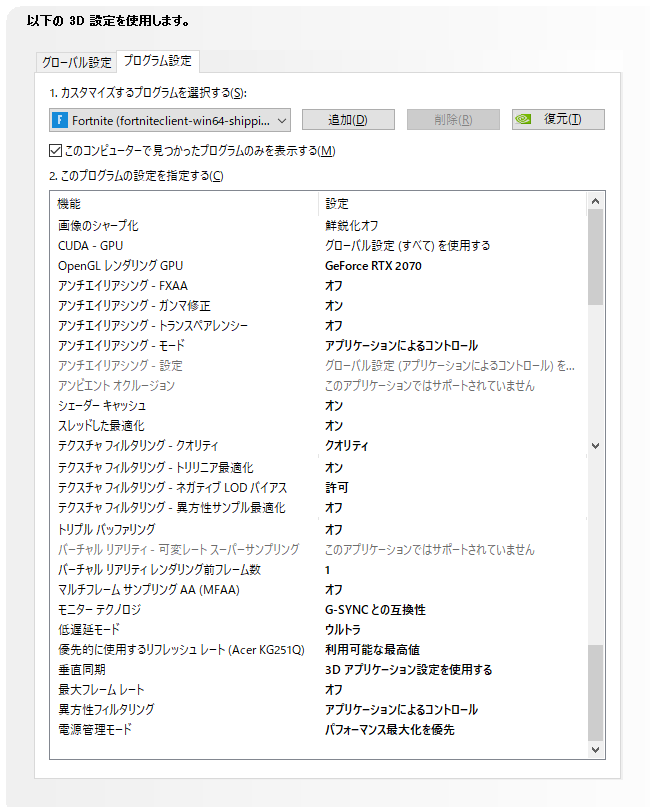
Task: Click the 鮮鋭化オフ value
Action: 352,225
